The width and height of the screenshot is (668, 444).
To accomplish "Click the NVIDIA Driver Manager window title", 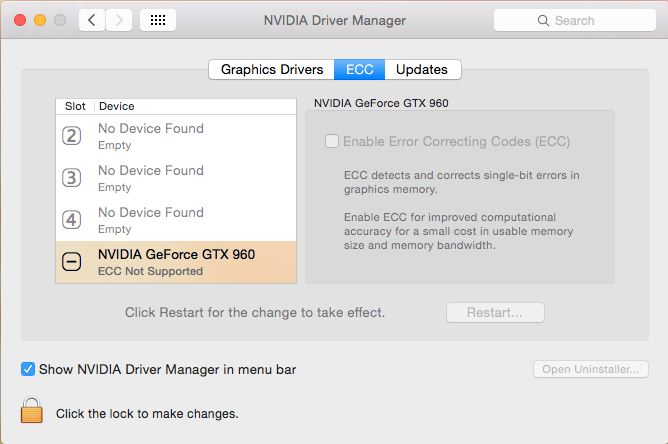I will click(335, 20).
